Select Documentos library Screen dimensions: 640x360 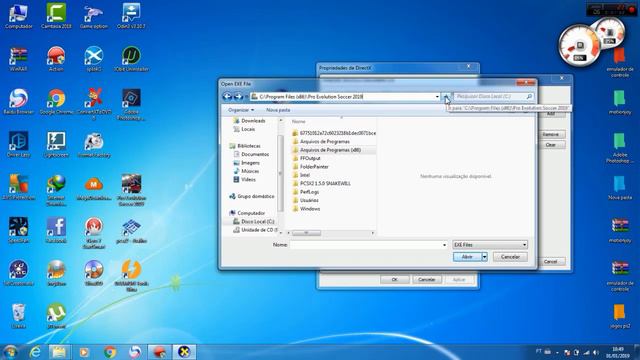pyautogui.click(x=251, y=154)
